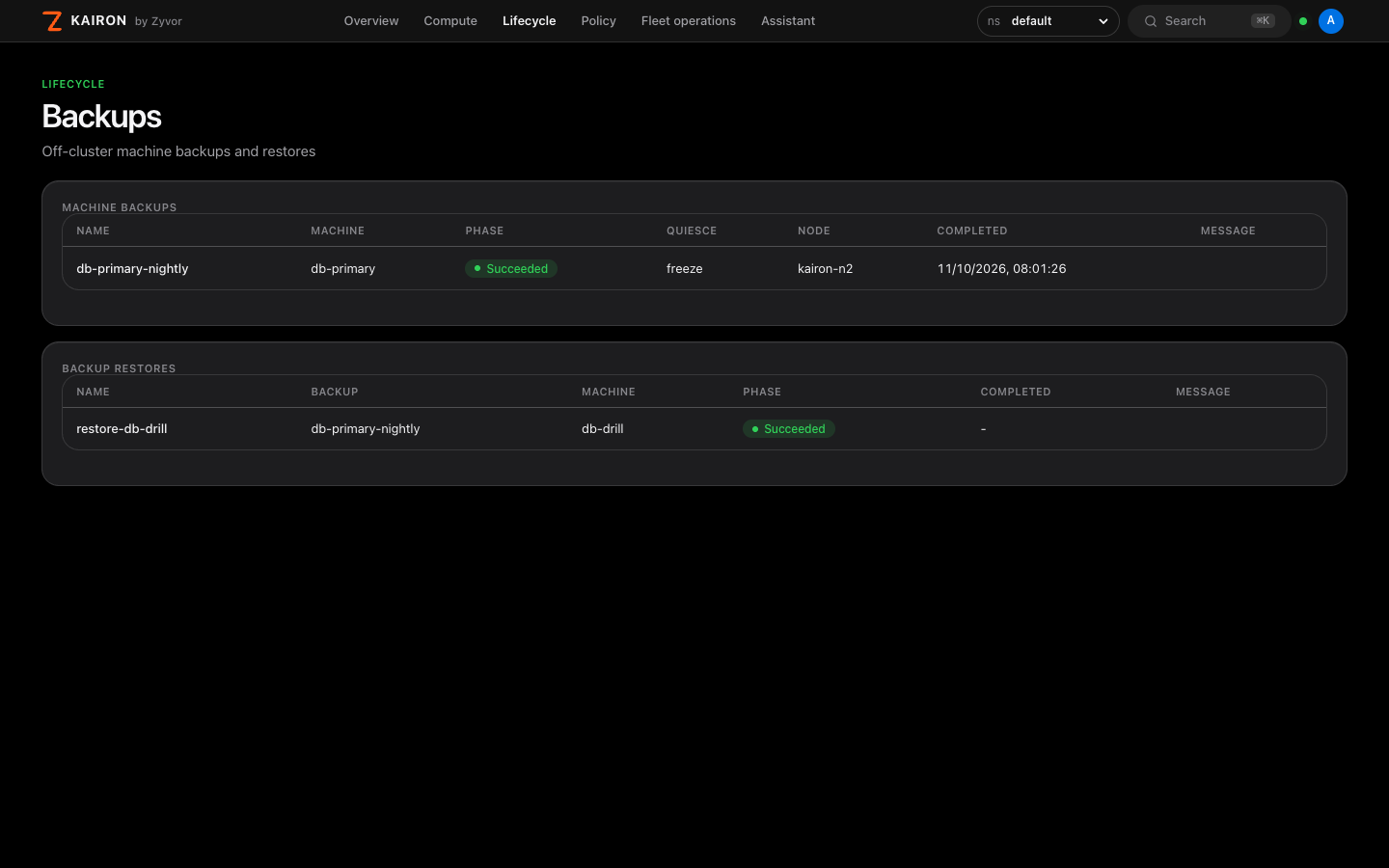
Task: Click the db-primary-nightly backup name in Machine Backups
Action: click(132, 269)
